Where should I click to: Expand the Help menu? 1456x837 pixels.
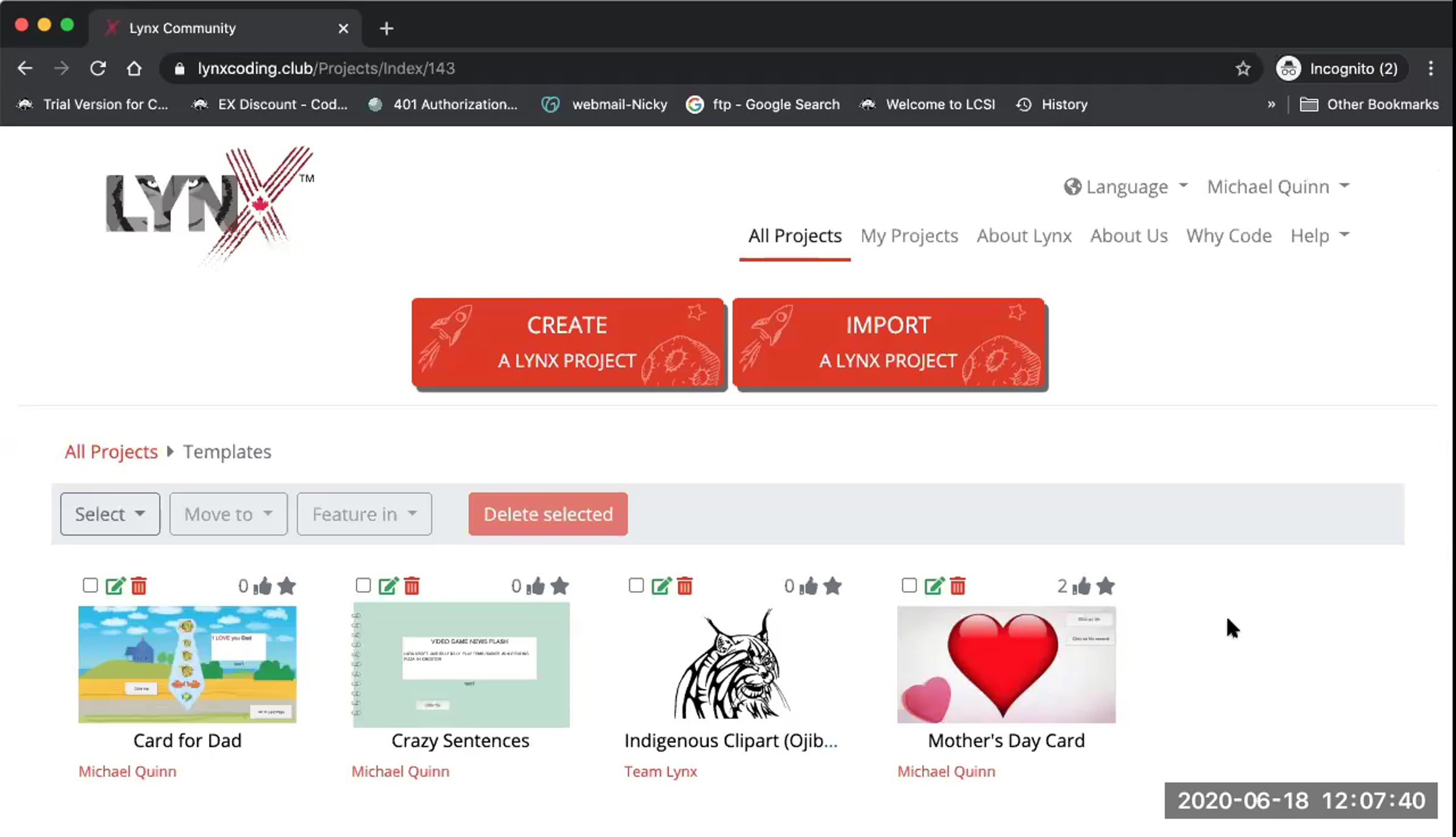click(x=1319, y=235)
